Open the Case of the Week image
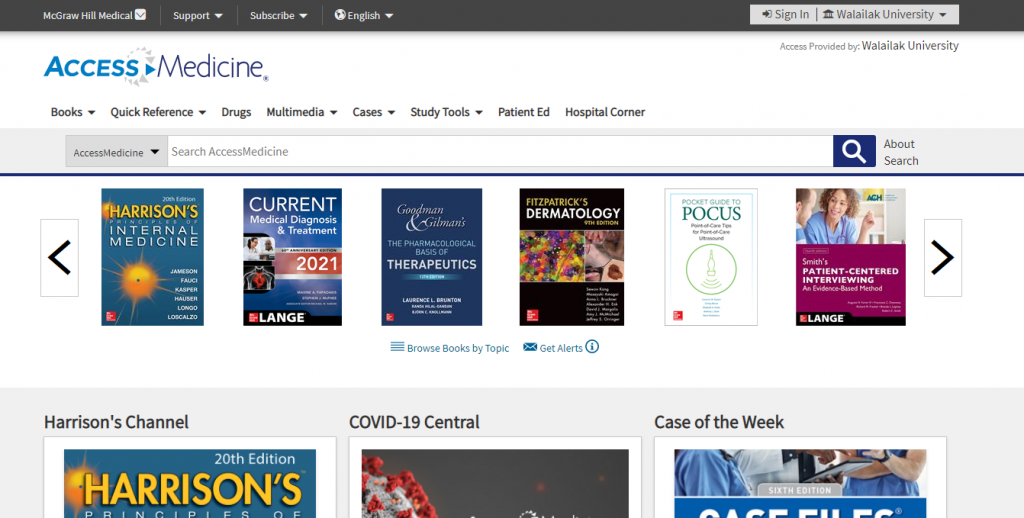The width and height of the screenshot is (1024, 518). [x=800, y=483]
